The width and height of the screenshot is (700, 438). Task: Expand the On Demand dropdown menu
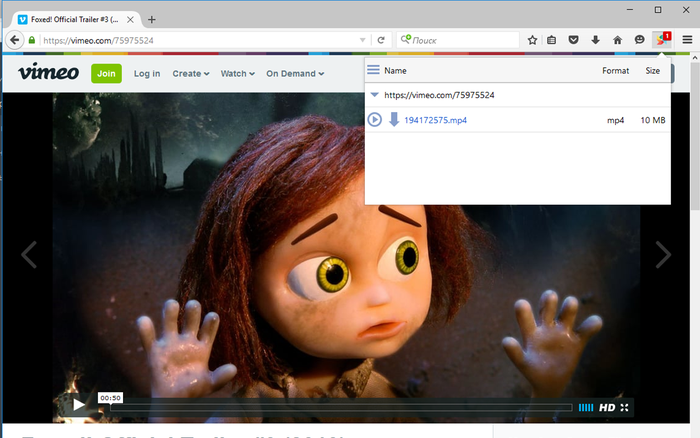tap(295, 74)
